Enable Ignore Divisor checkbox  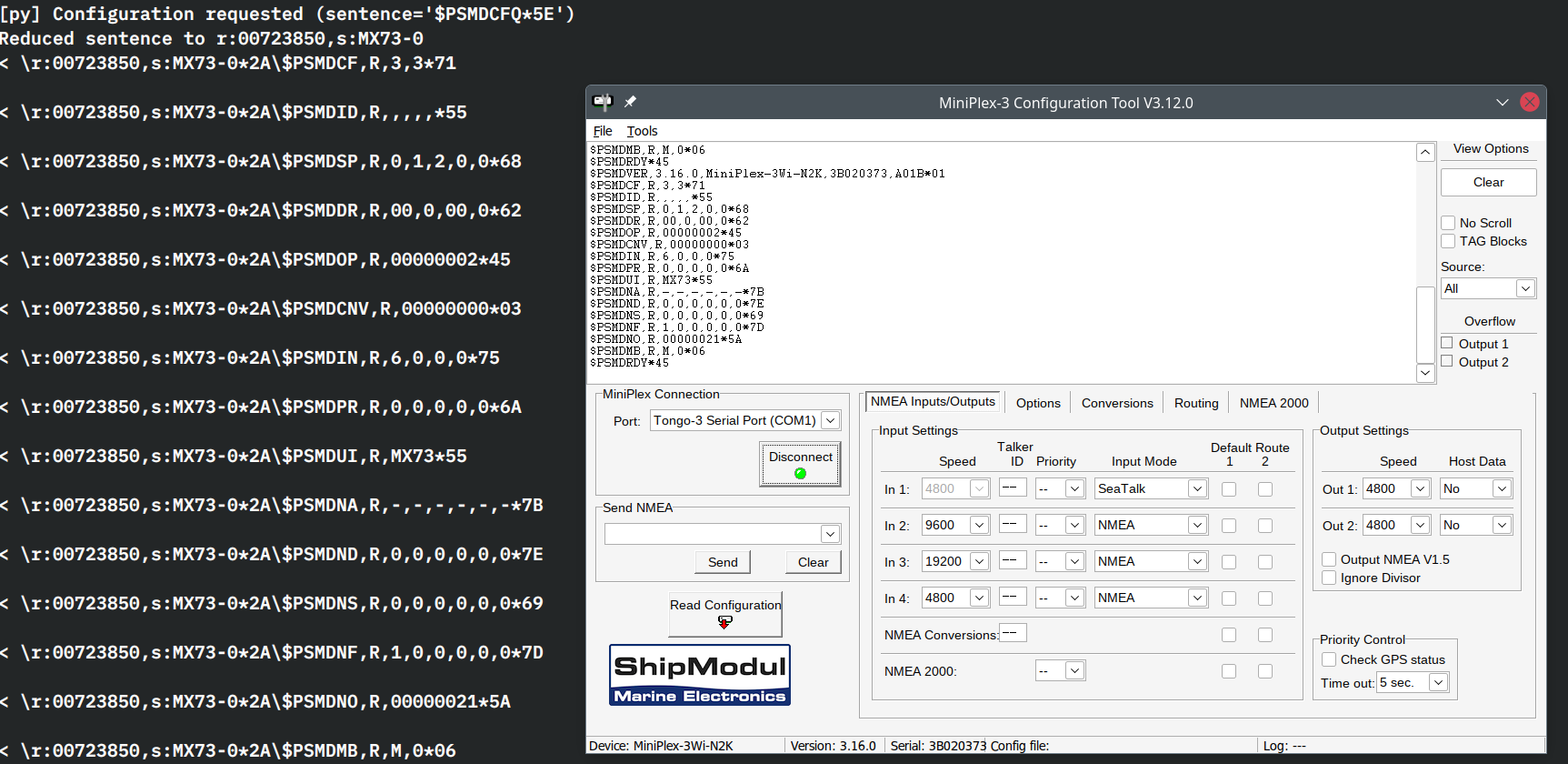[1329, 578]
